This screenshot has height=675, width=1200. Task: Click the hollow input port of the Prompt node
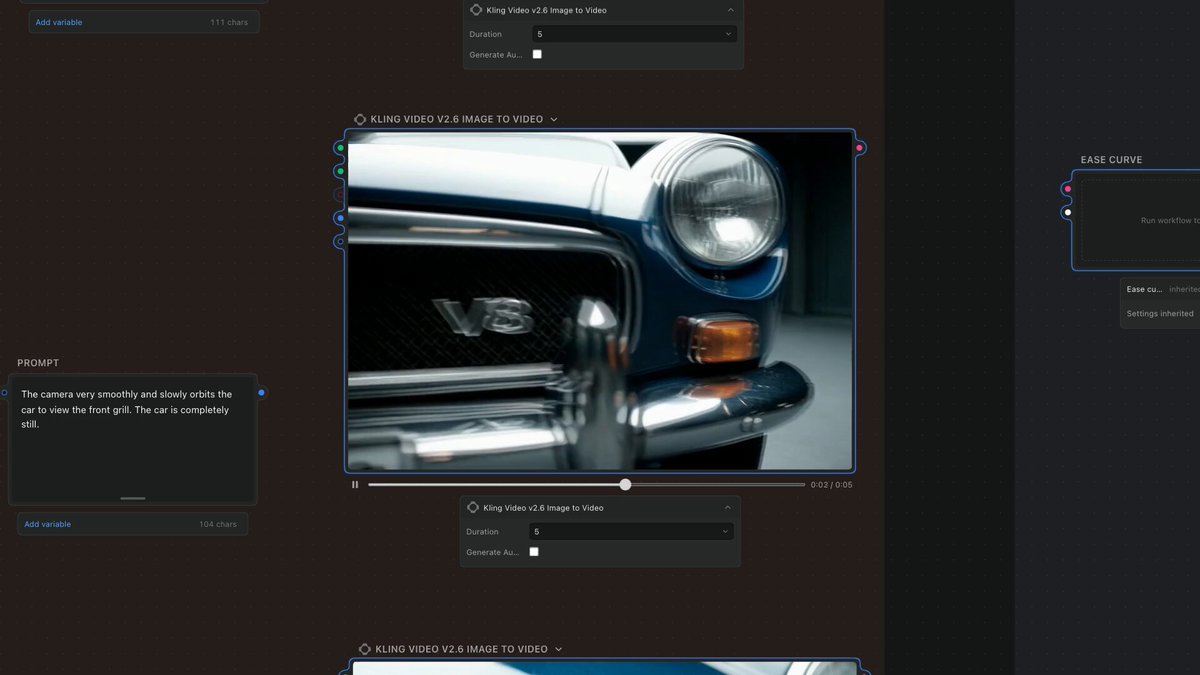coord(4,393)
